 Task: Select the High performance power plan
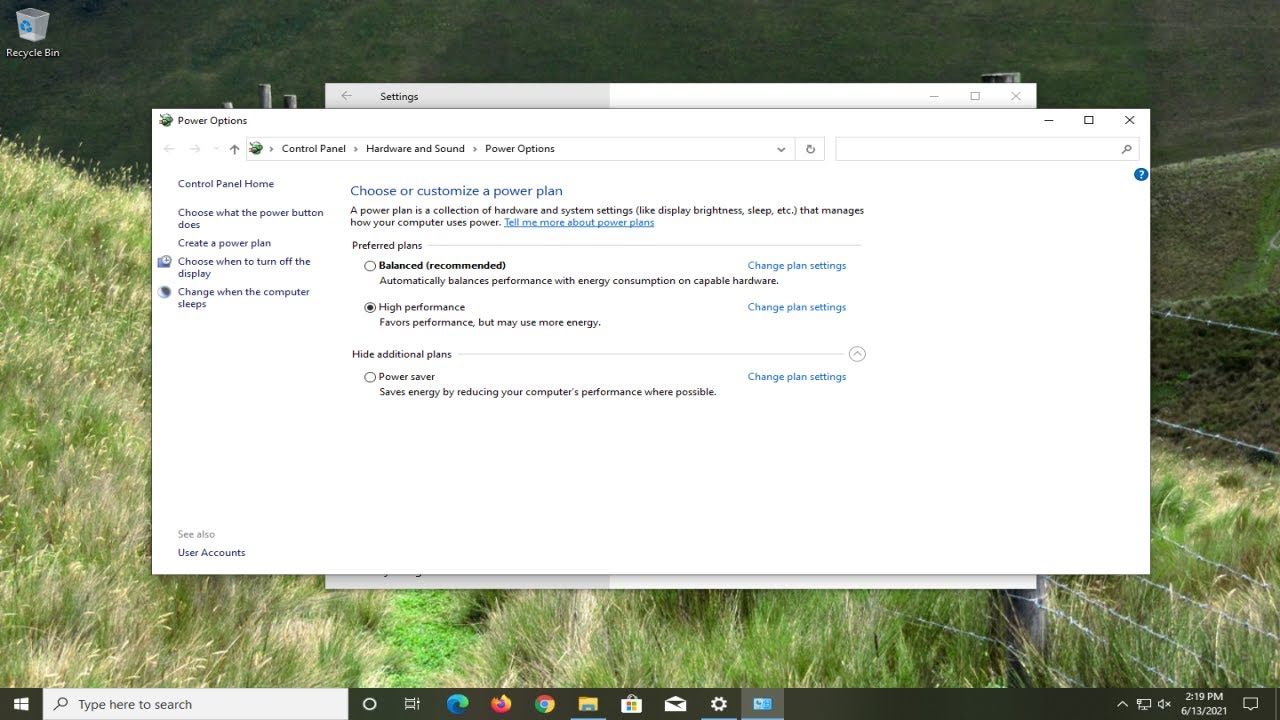[x=370, y=308]
